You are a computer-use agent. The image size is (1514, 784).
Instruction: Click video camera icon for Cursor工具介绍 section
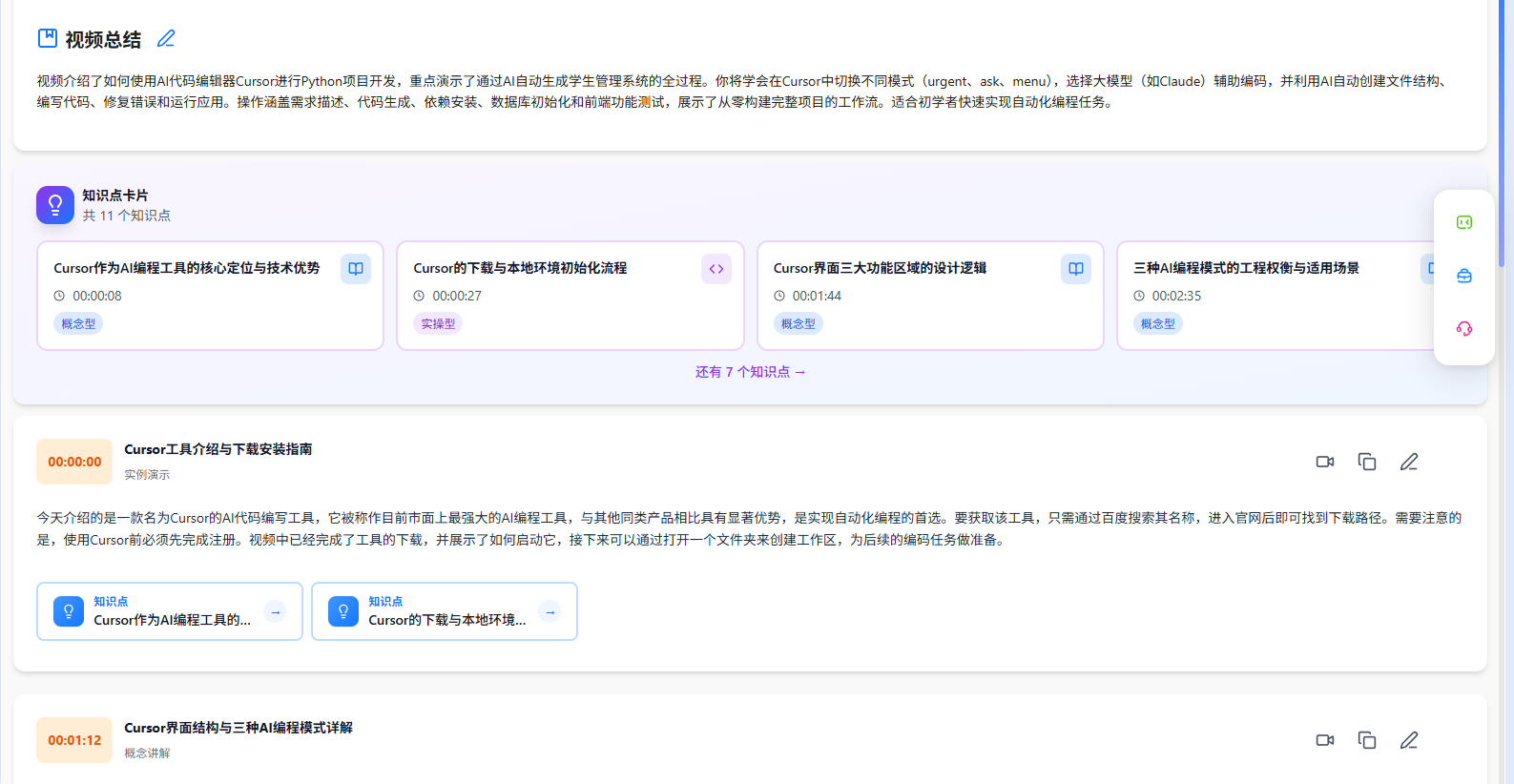point(1325,462)
